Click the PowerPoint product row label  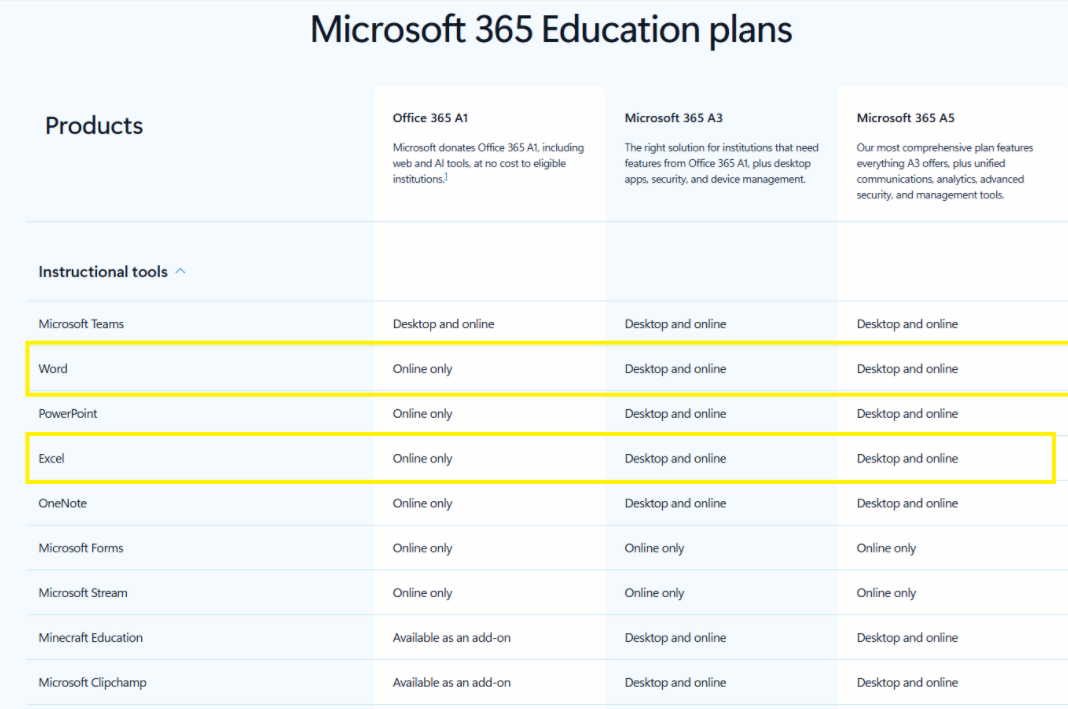click(67, 413)
